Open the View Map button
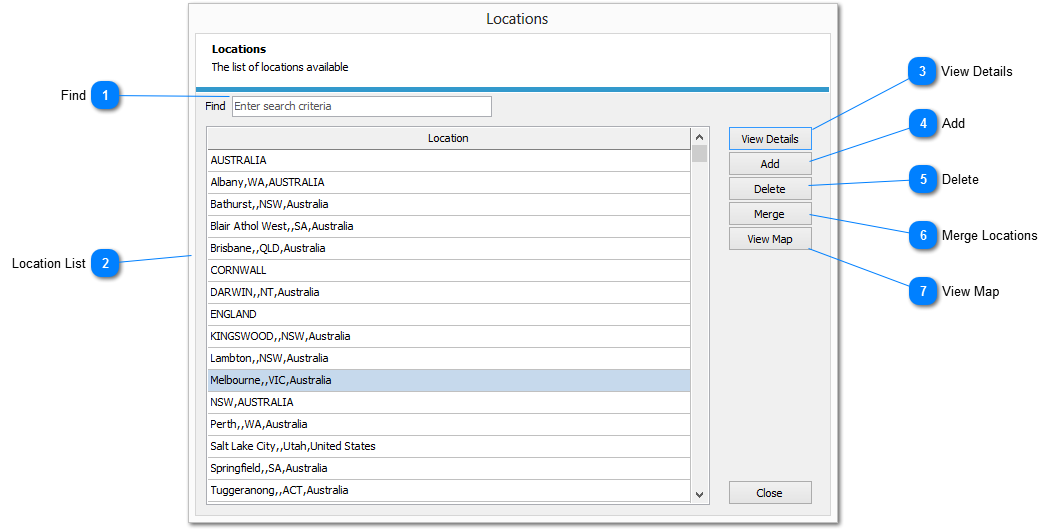1054x531 pixels. tap(769, 239)
